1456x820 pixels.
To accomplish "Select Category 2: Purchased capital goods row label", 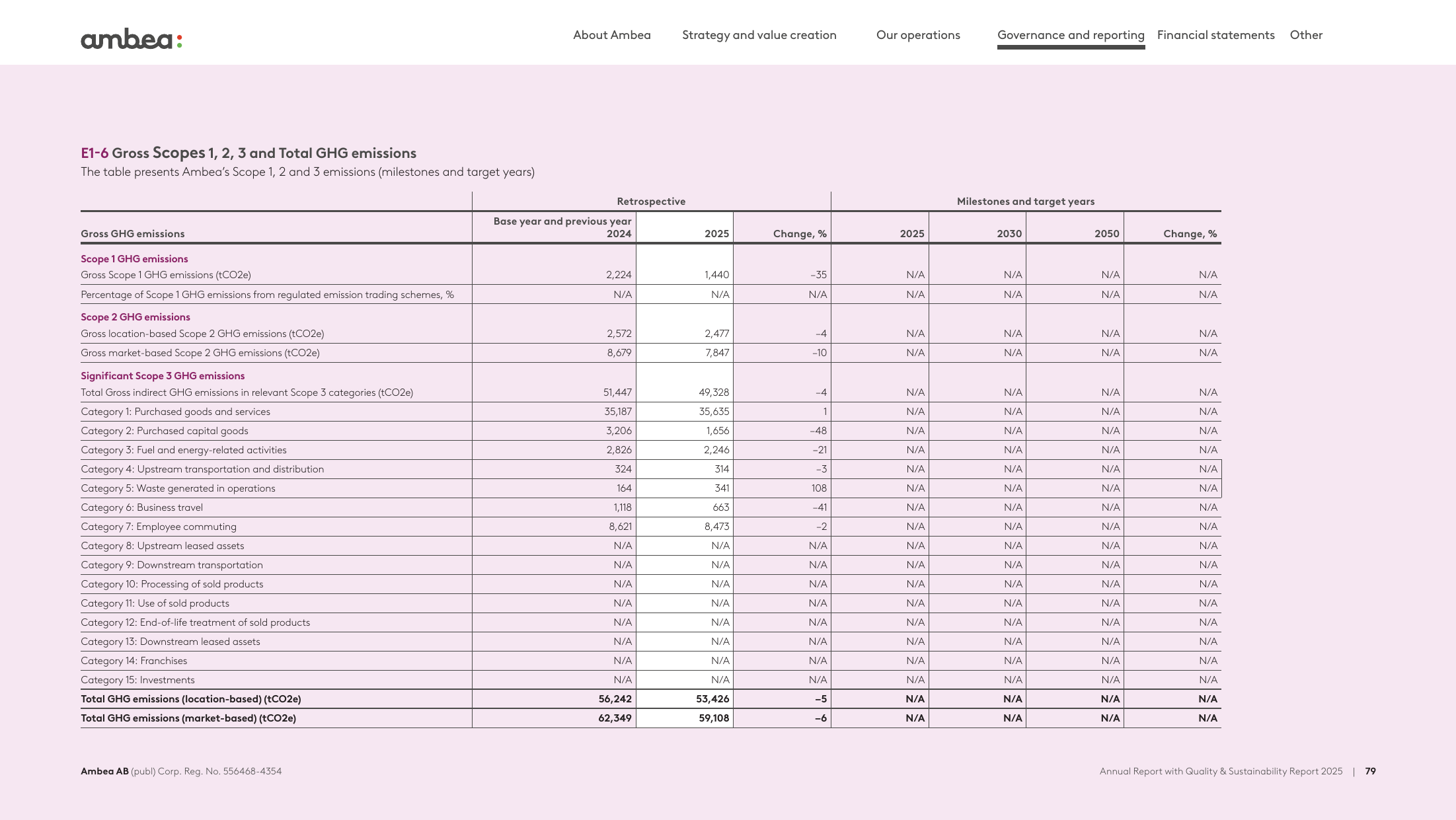I will 165,431.
